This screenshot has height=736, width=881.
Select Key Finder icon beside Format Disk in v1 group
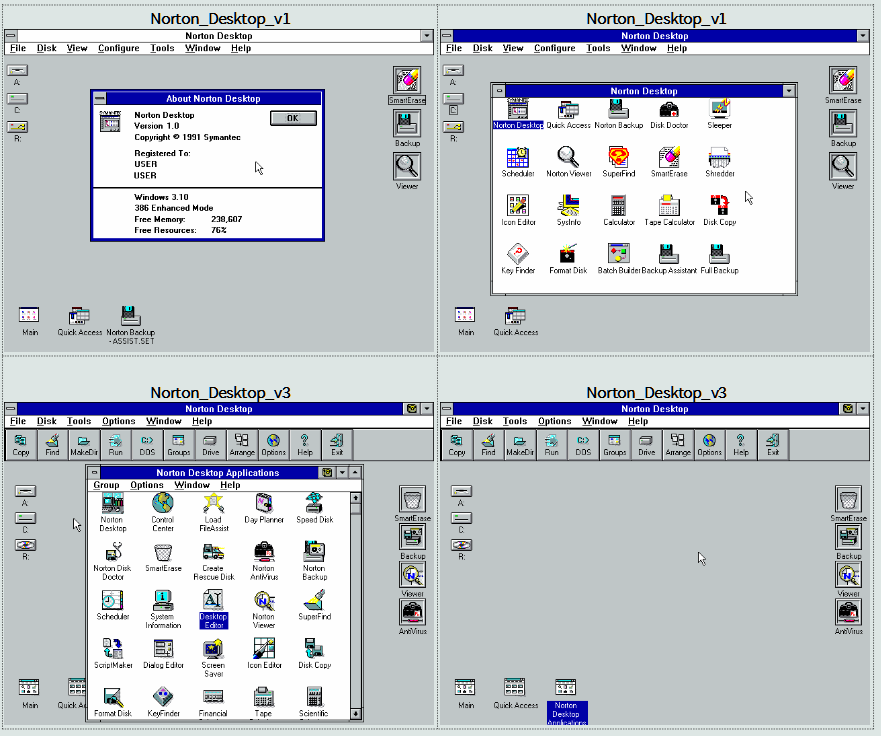tap(518, 259)
